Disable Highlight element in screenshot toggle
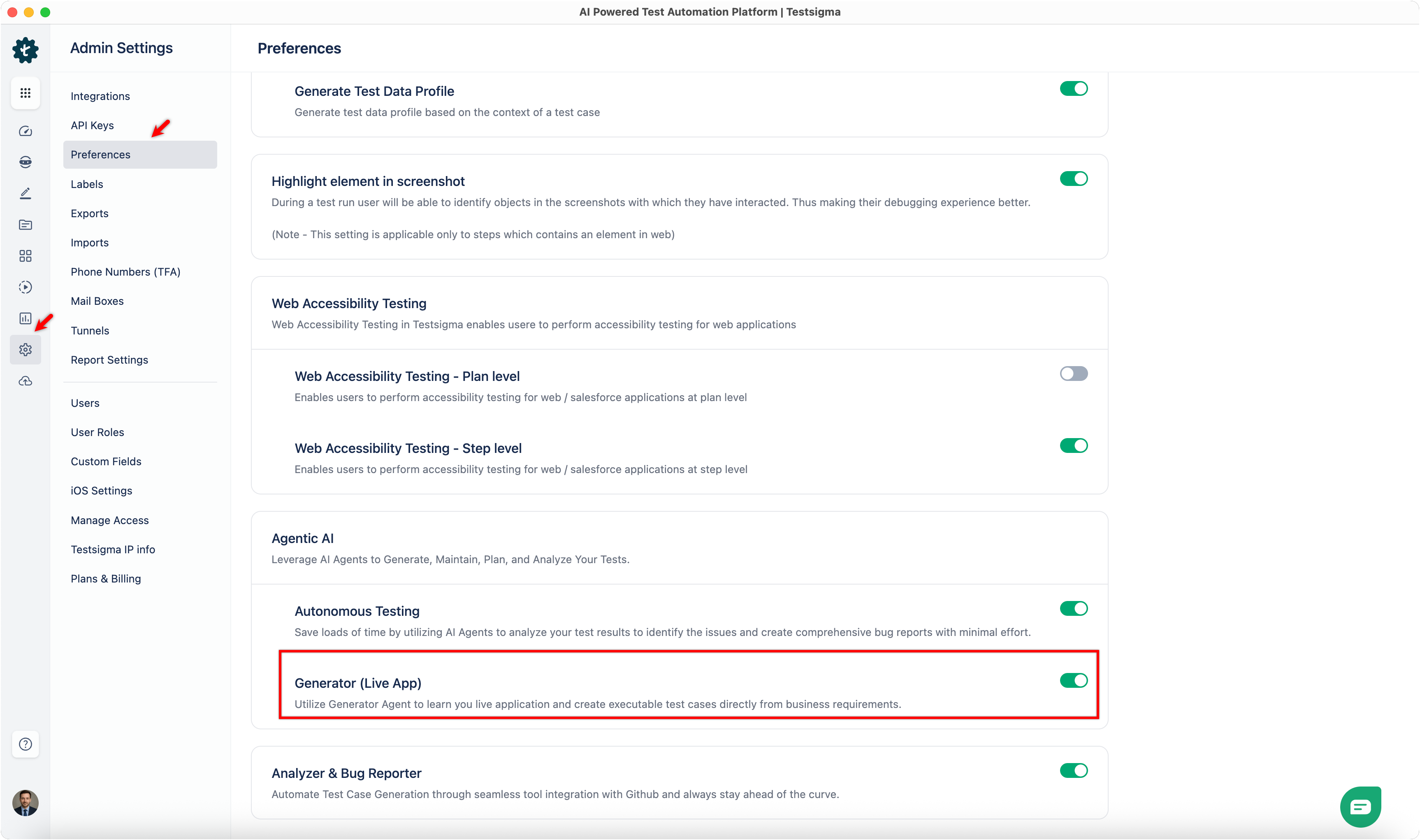Viewport: 1420px width, 840px height. (x=1073, y=179)
